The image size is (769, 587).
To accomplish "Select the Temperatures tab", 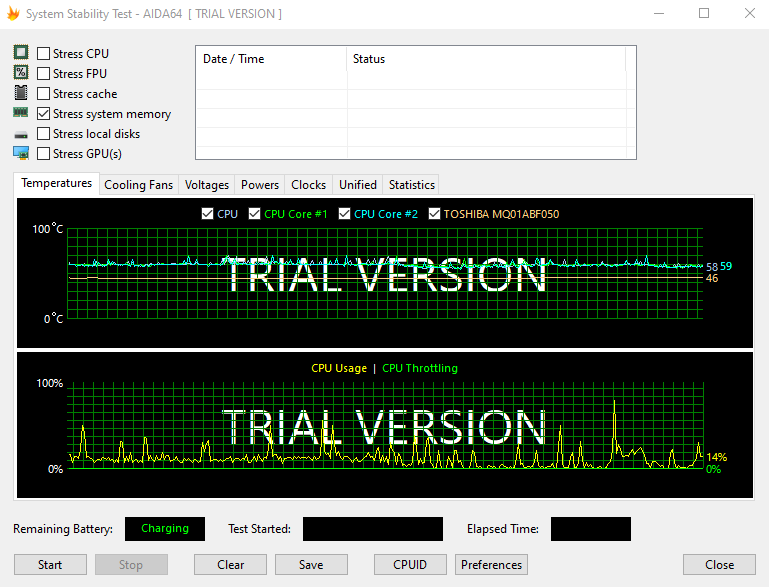I will (56, 183).
